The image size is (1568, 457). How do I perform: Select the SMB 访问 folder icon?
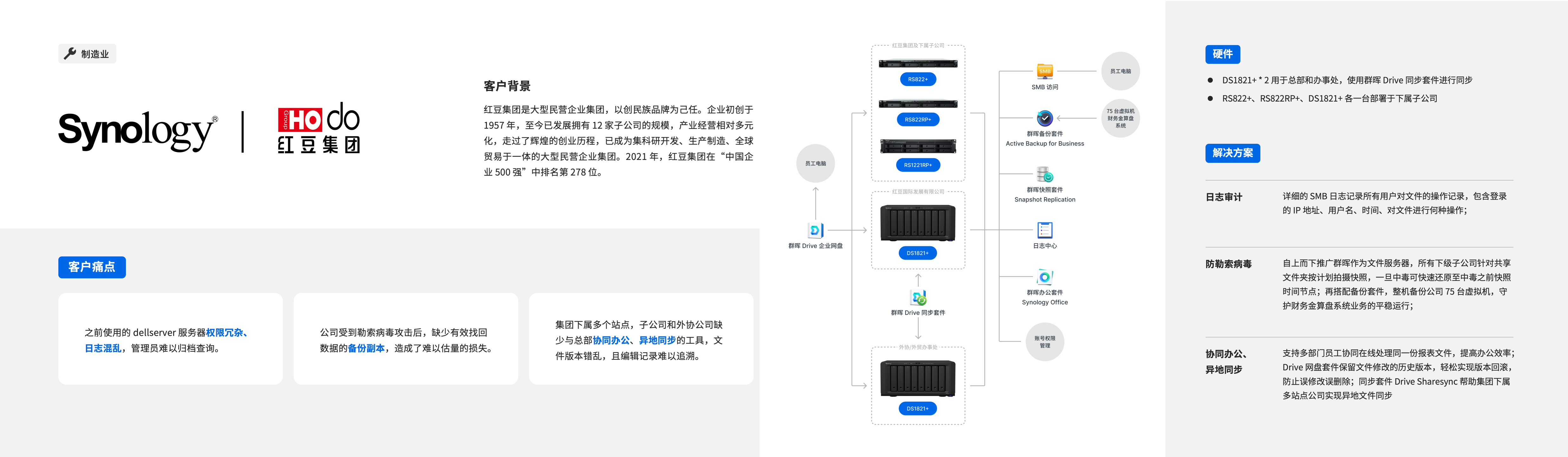coord(1044,71)
